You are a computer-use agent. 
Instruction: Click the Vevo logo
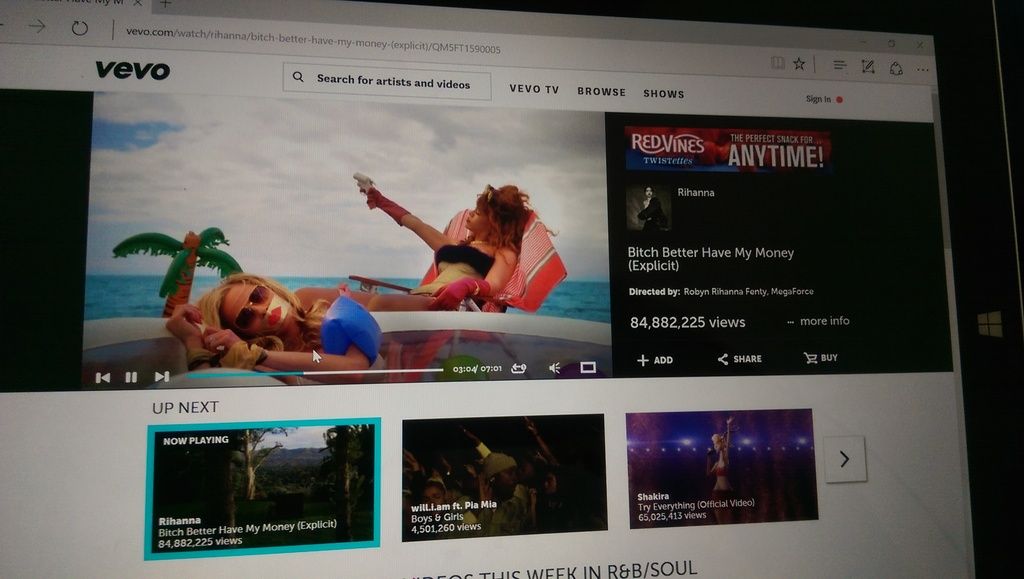(133, 69)
